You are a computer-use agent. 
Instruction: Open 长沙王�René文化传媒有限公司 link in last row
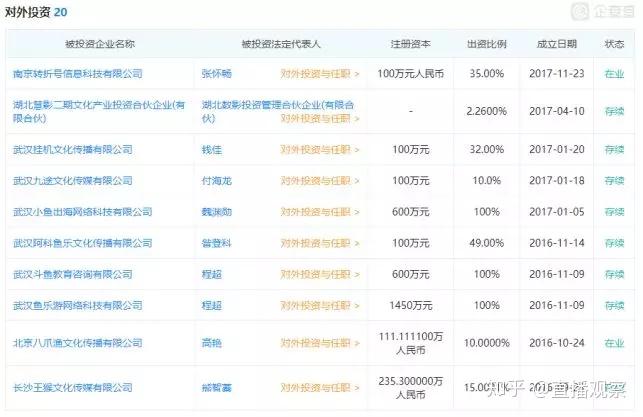coord(72,385)
